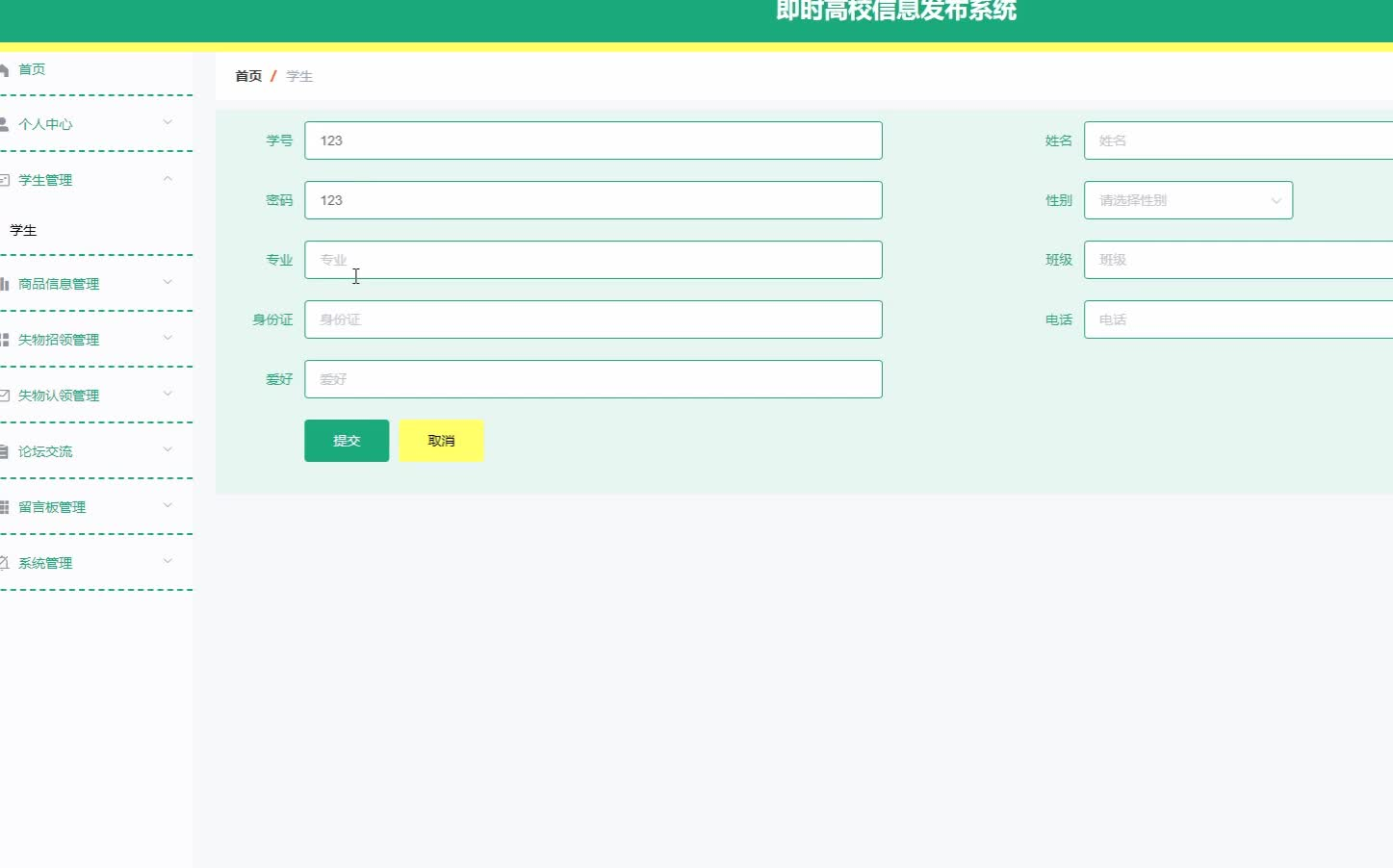Select the 留言板管理 grid icon

click(x=6, y=506)
